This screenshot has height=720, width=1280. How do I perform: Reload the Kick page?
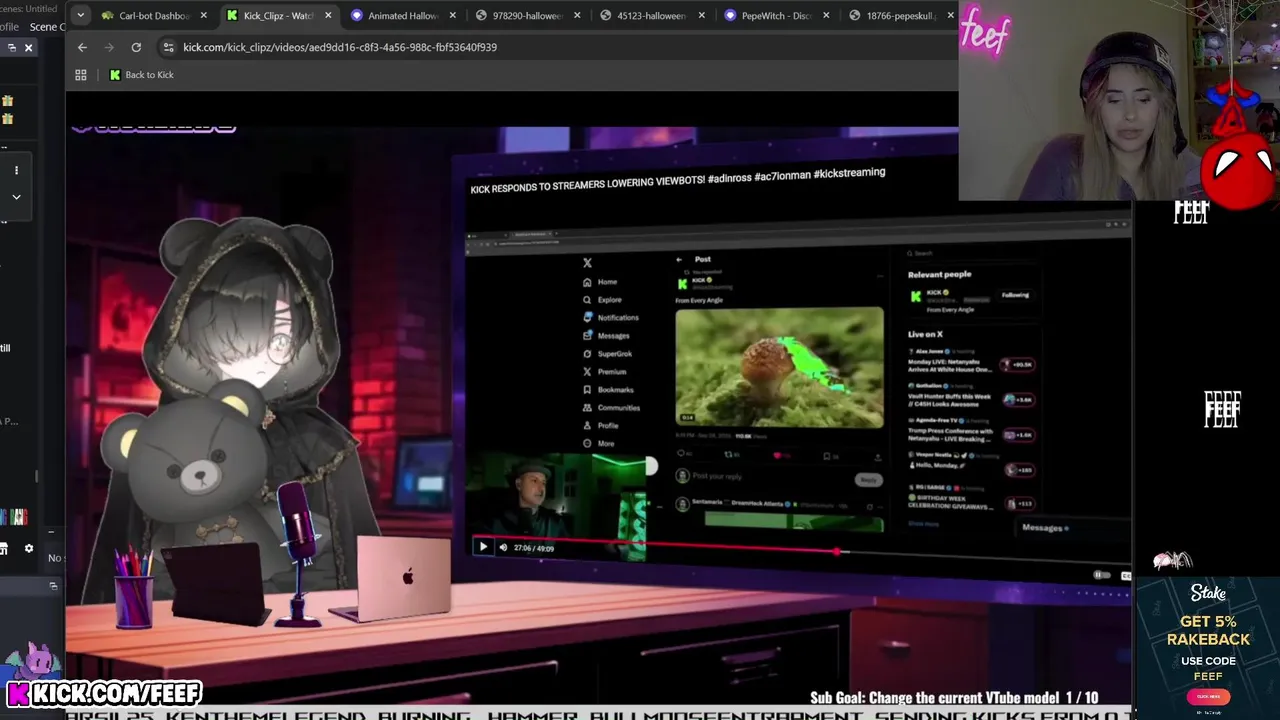[x=136, y=47]
